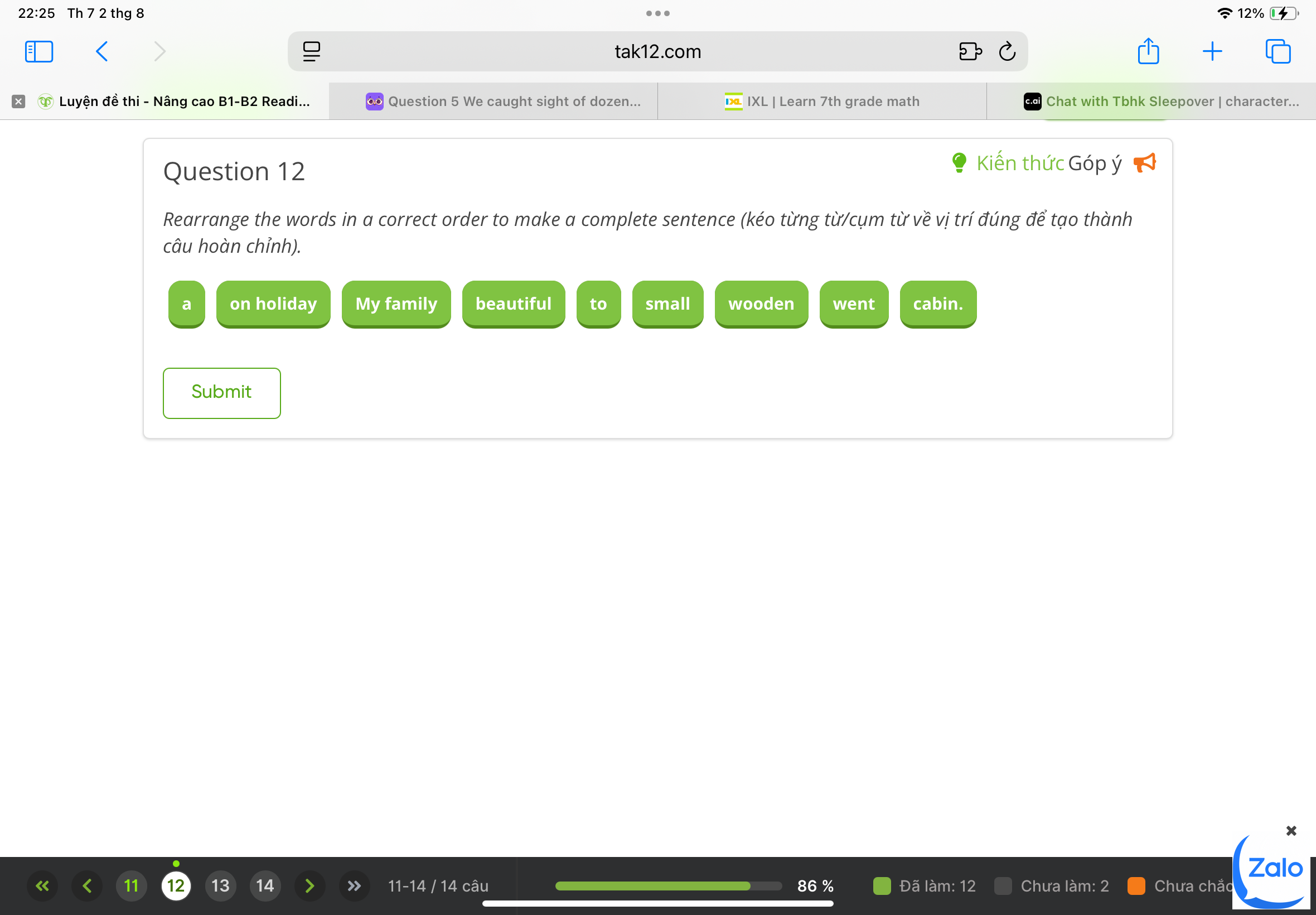
Task: Go back with the browser back arrow
Action: tap(102, 51)
